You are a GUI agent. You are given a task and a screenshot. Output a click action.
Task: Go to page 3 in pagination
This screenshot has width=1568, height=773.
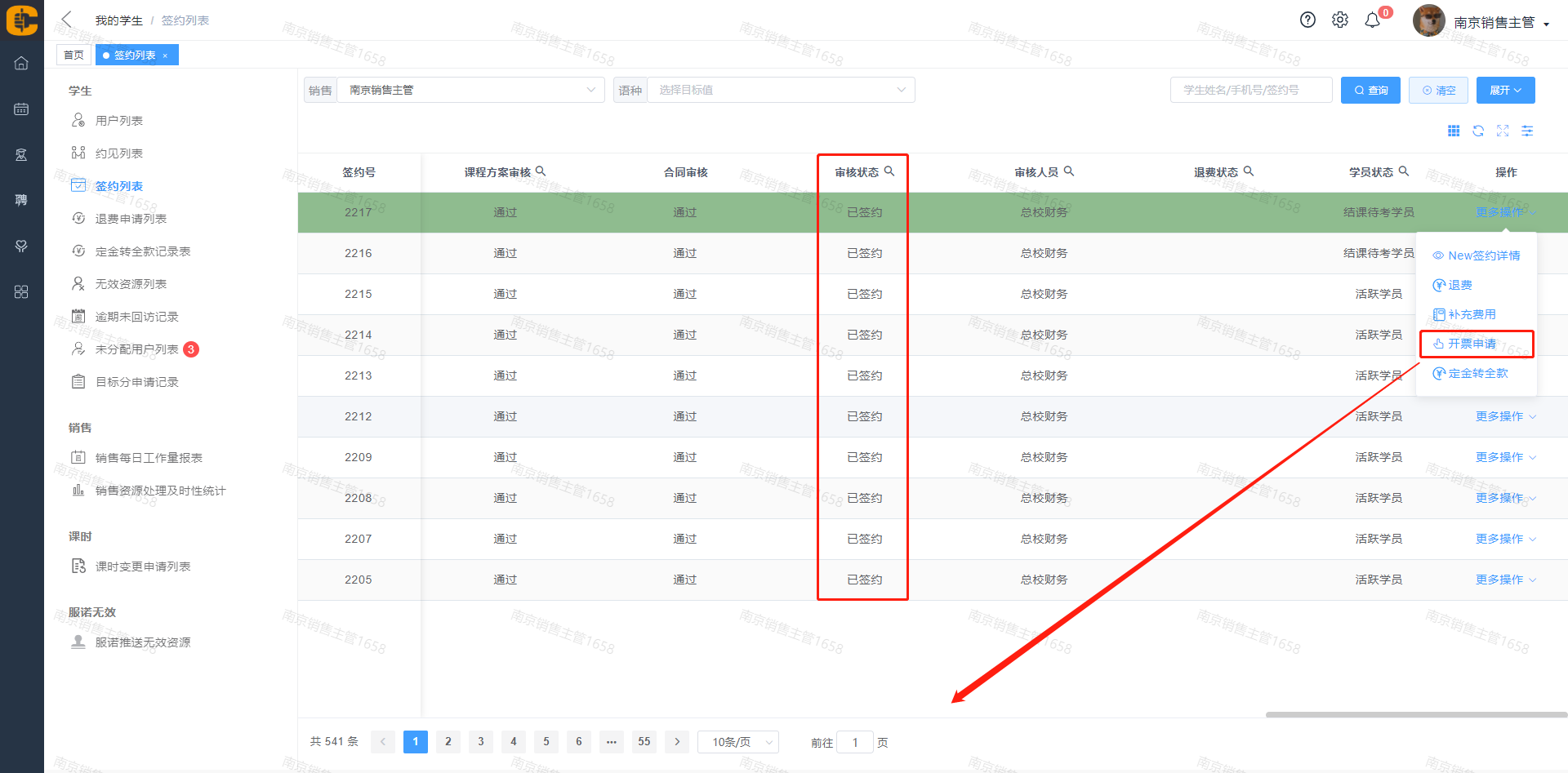pos(481,742)
